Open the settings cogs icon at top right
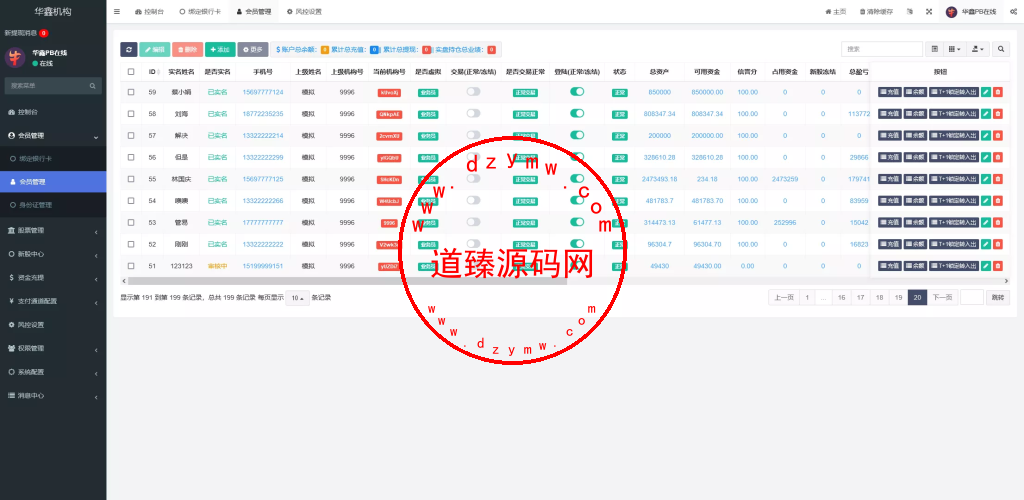 pos(1014,12)
